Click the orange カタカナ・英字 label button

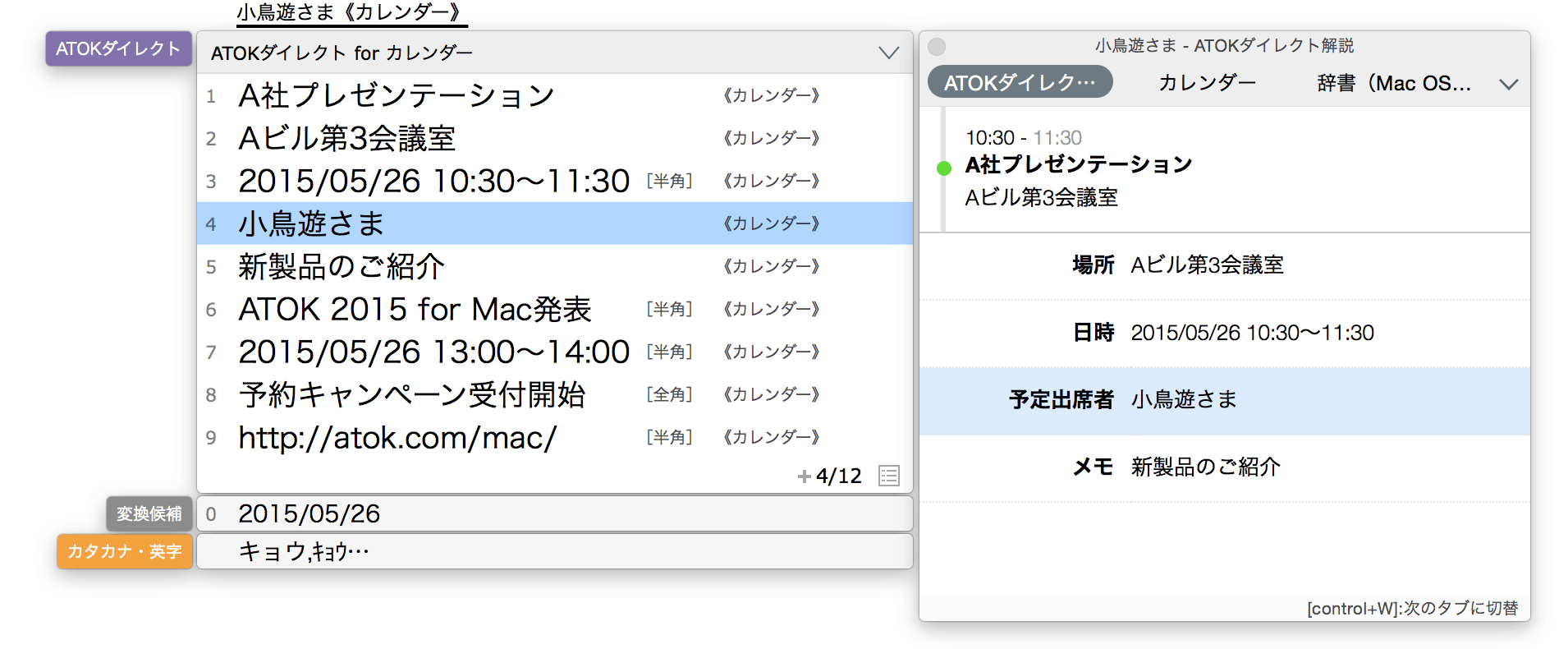(124, 551)
